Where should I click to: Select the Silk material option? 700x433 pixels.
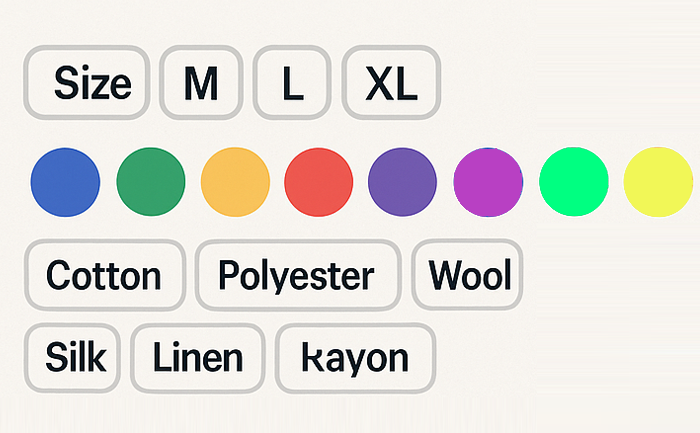[73, 357]
